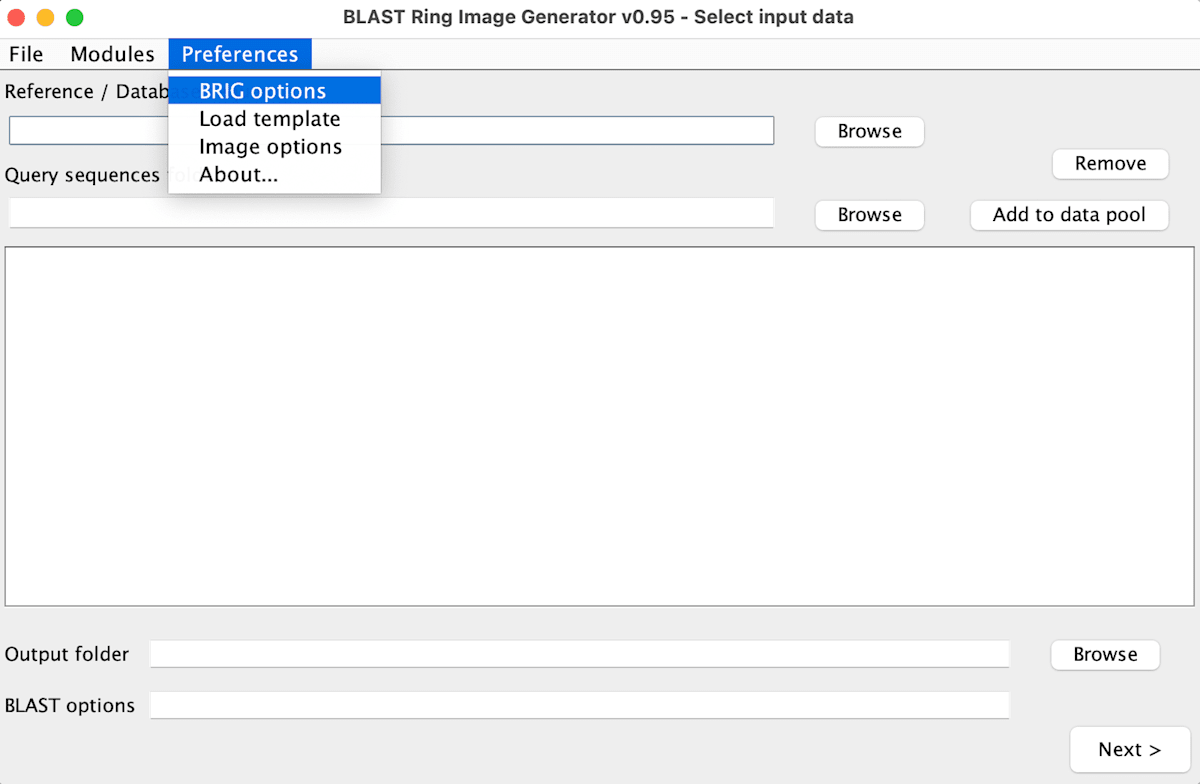Show the About... dialog
Viewport: 1200px width, 784px height.
275,175
